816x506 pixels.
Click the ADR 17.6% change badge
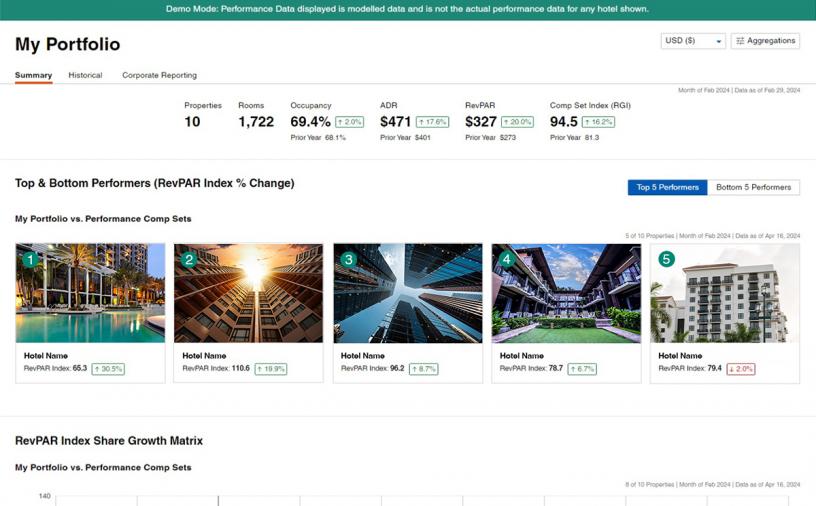click(x=433, y=122)
